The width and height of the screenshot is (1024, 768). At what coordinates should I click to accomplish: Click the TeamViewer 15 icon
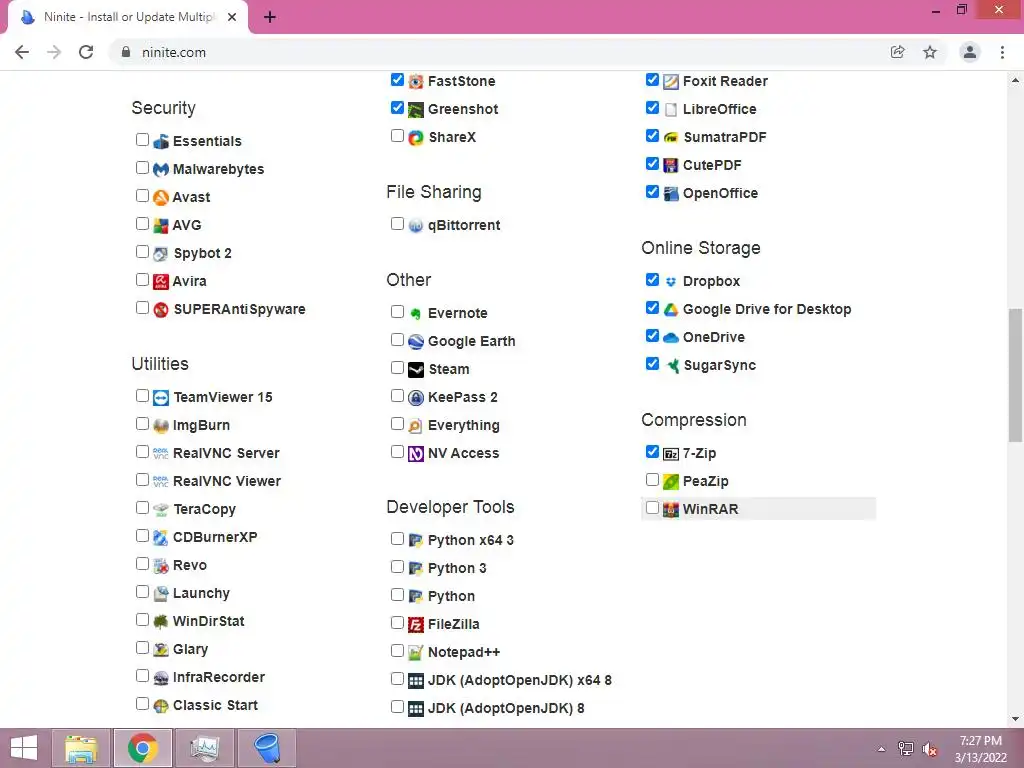point(161,398)
